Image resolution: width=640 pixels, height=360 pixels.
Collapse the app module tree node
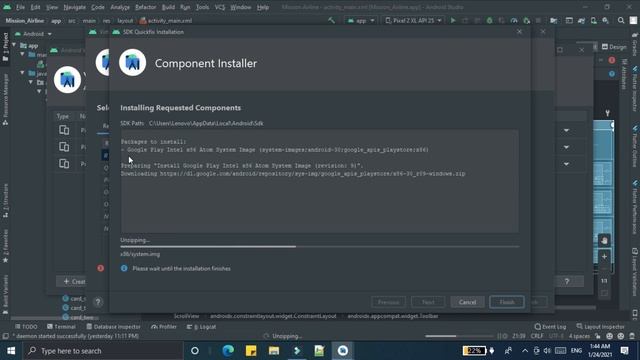pyautogui.click(x=14, y=45)
